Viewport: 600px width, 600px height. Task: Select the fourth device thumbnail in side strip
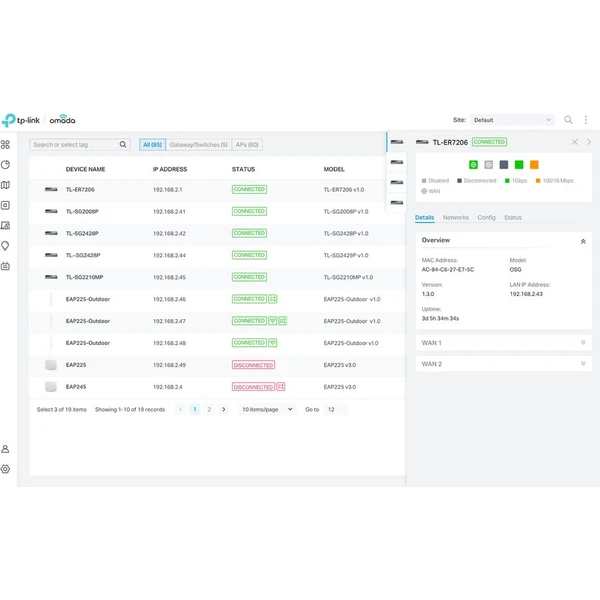(x=397, y=202)
